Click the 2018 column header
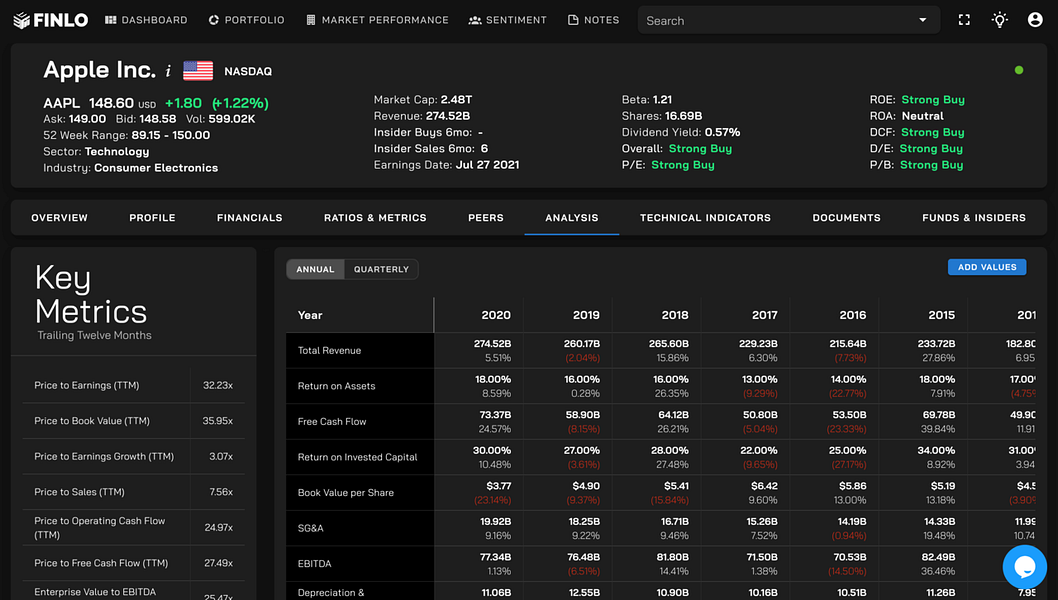Screen dimensions: 1058x600 [x=675, y=315]
